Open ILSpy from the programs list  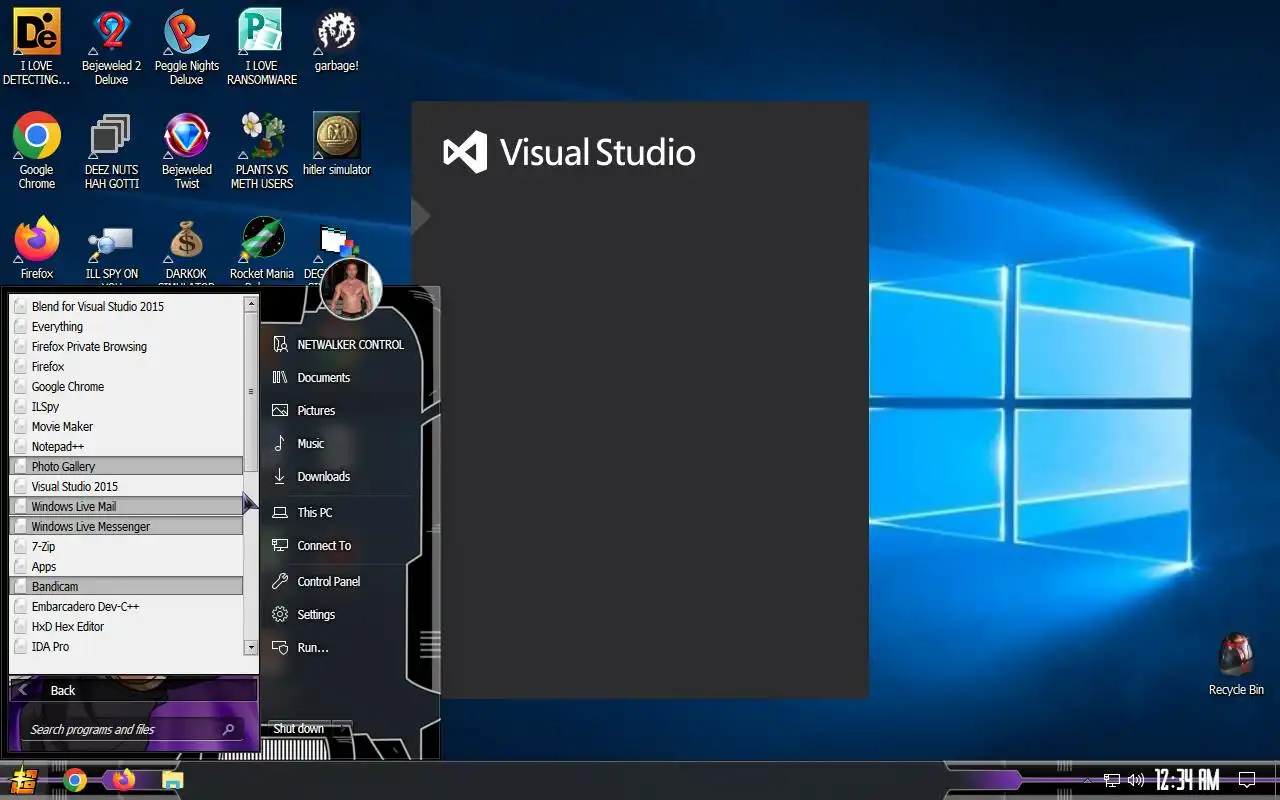click(126, 406)
